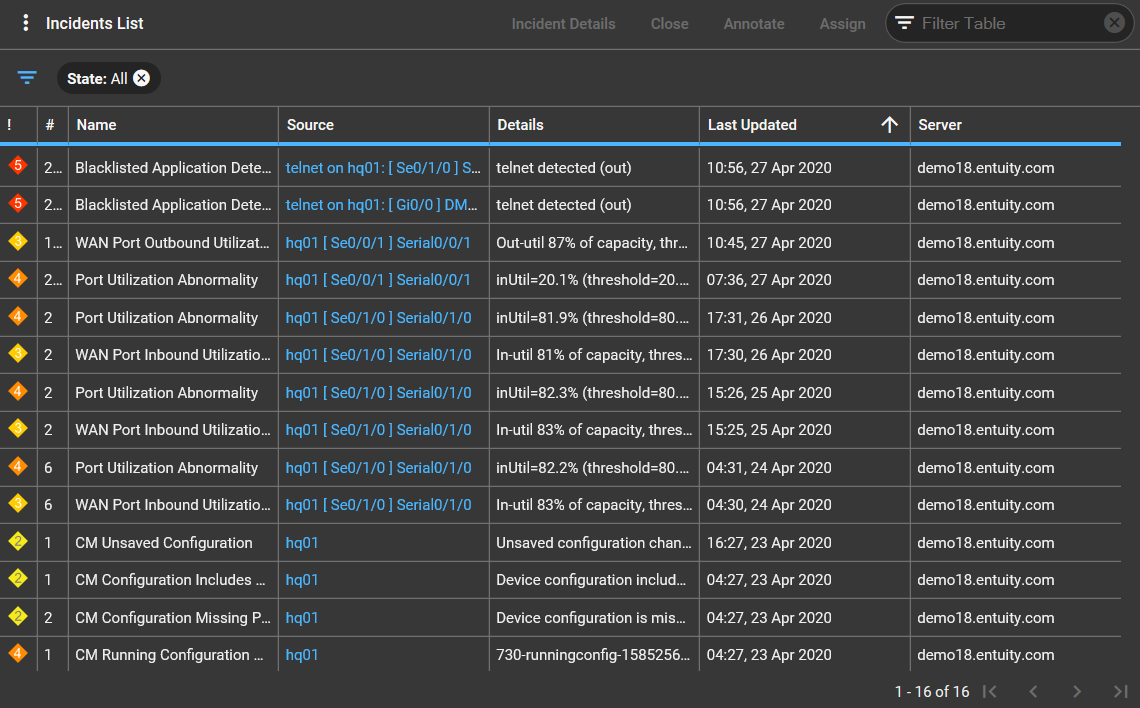Select 'CM Configuration Includes ...' name cell
This screenshot has height=708, width=1140.
point(173,580)
